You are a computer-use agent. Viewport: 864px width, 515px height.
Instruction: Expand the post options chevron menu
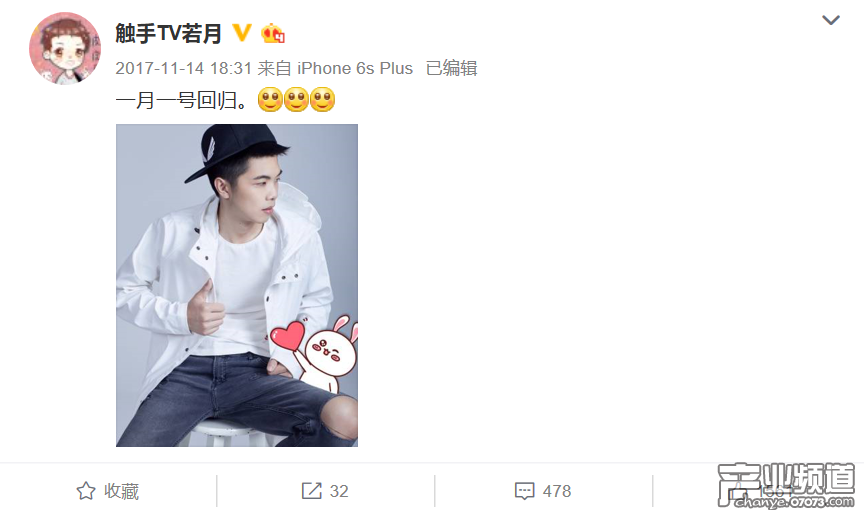coord(830,20)
